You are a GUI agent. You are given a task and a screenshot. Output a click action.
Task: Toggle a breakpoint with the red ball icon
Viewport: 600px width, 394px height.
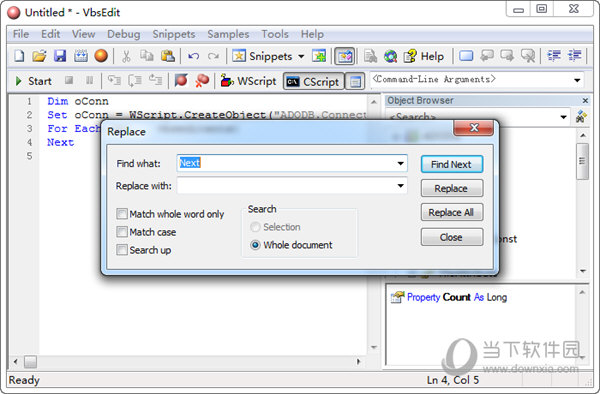click(181, 80)
